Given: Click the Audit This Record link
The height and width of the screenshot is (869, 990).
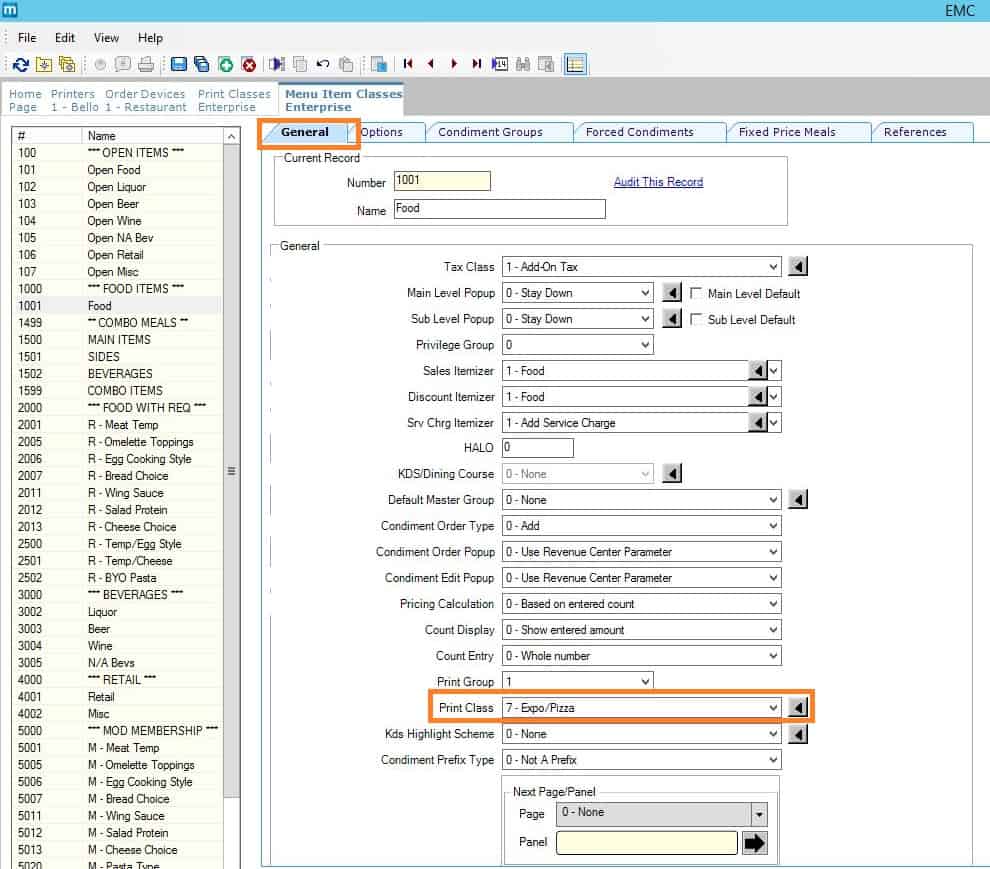Looking at the screenshot, I should (x=658, y=182).
